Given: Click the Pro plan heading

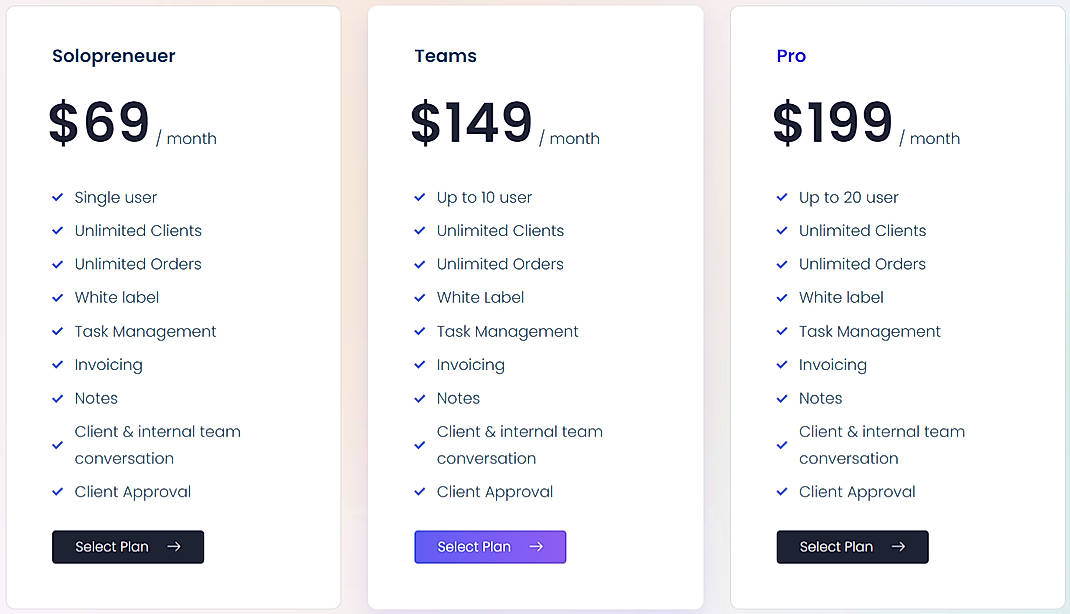Looking at the screenshot, I should (x=791, y=56).
